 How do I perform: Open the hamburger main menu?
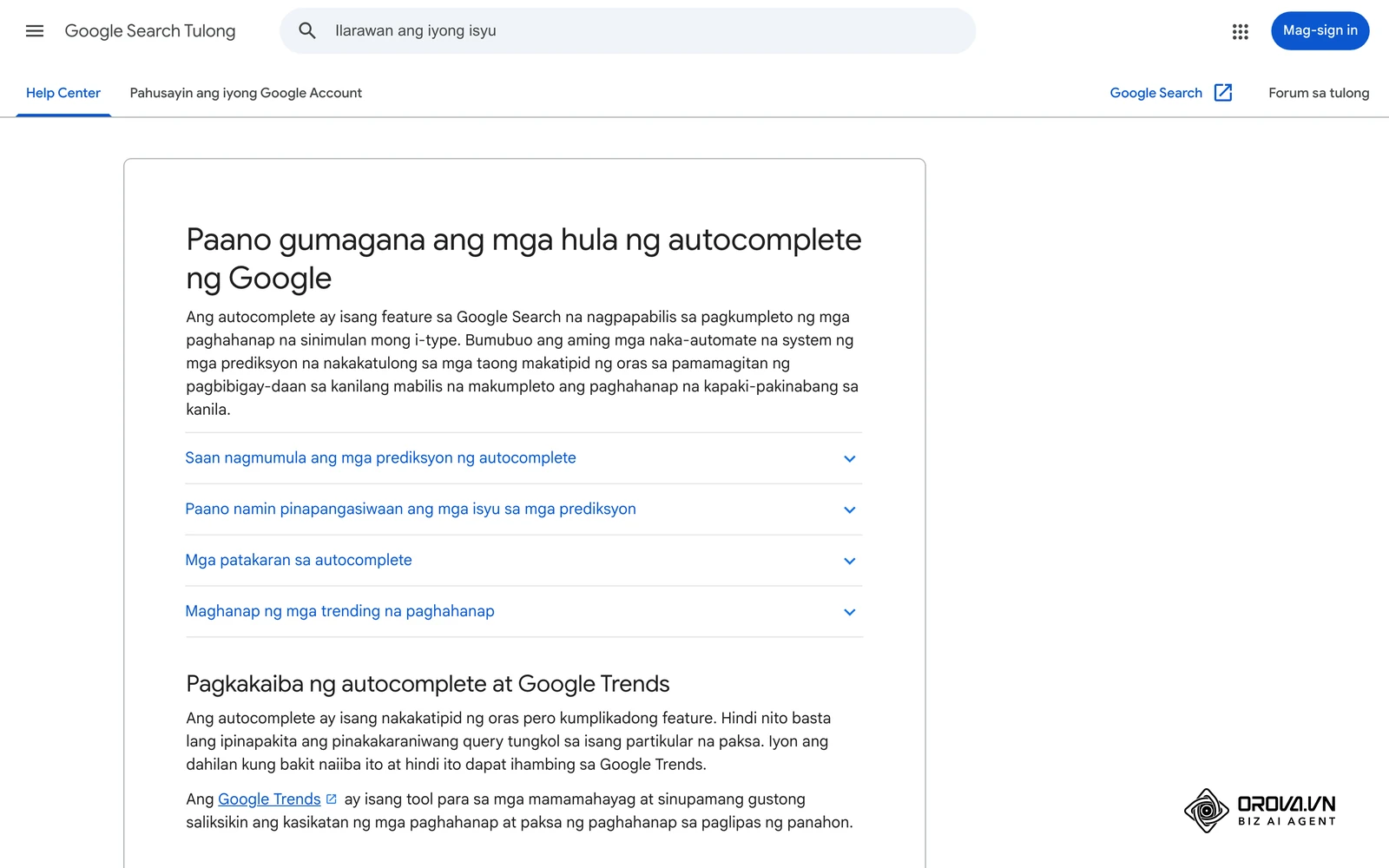pyautogui.click(x=35, y=31)
